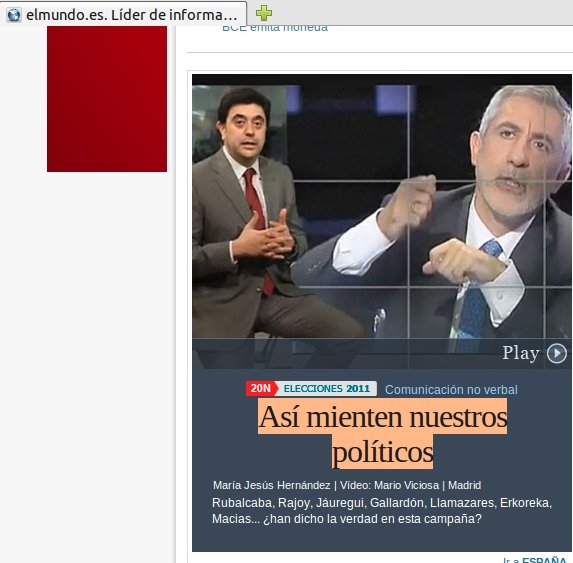Viewport: 573px width, 563px height.
Task: Click the summary text starting with Rubalcaba
Action: pos(382,511)
